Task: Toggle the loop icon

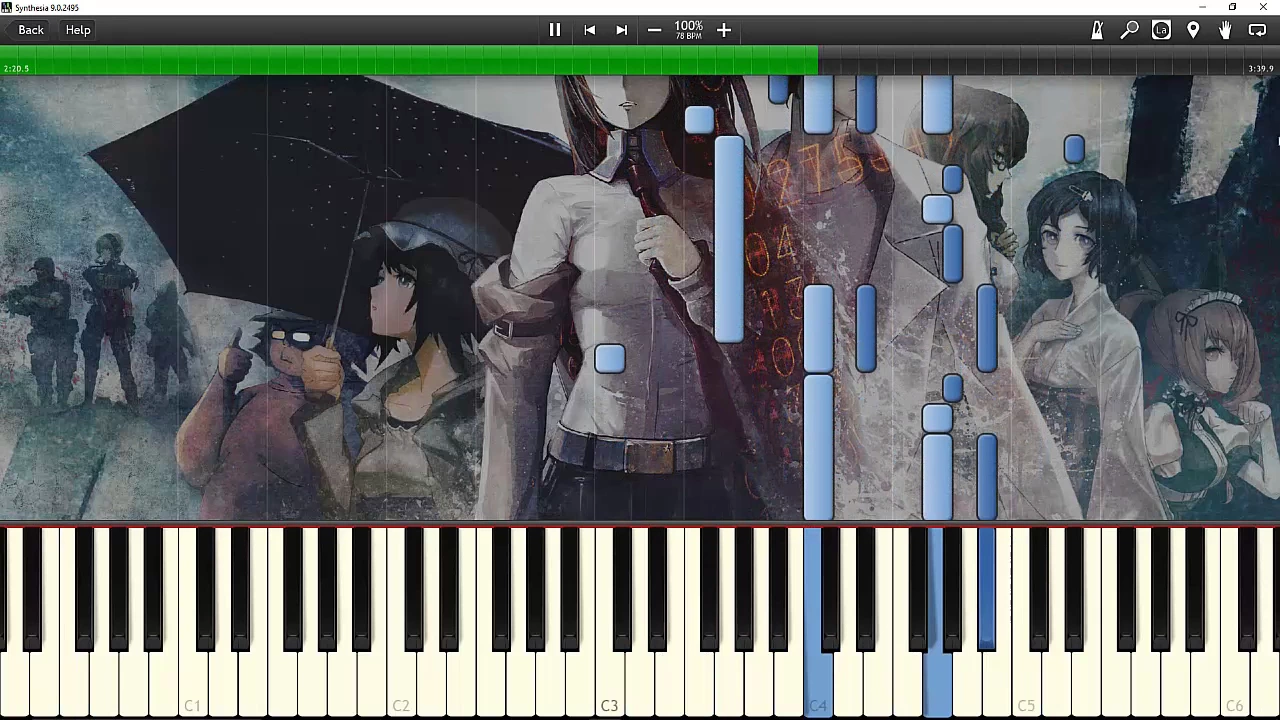Action: pos(1257,30)
